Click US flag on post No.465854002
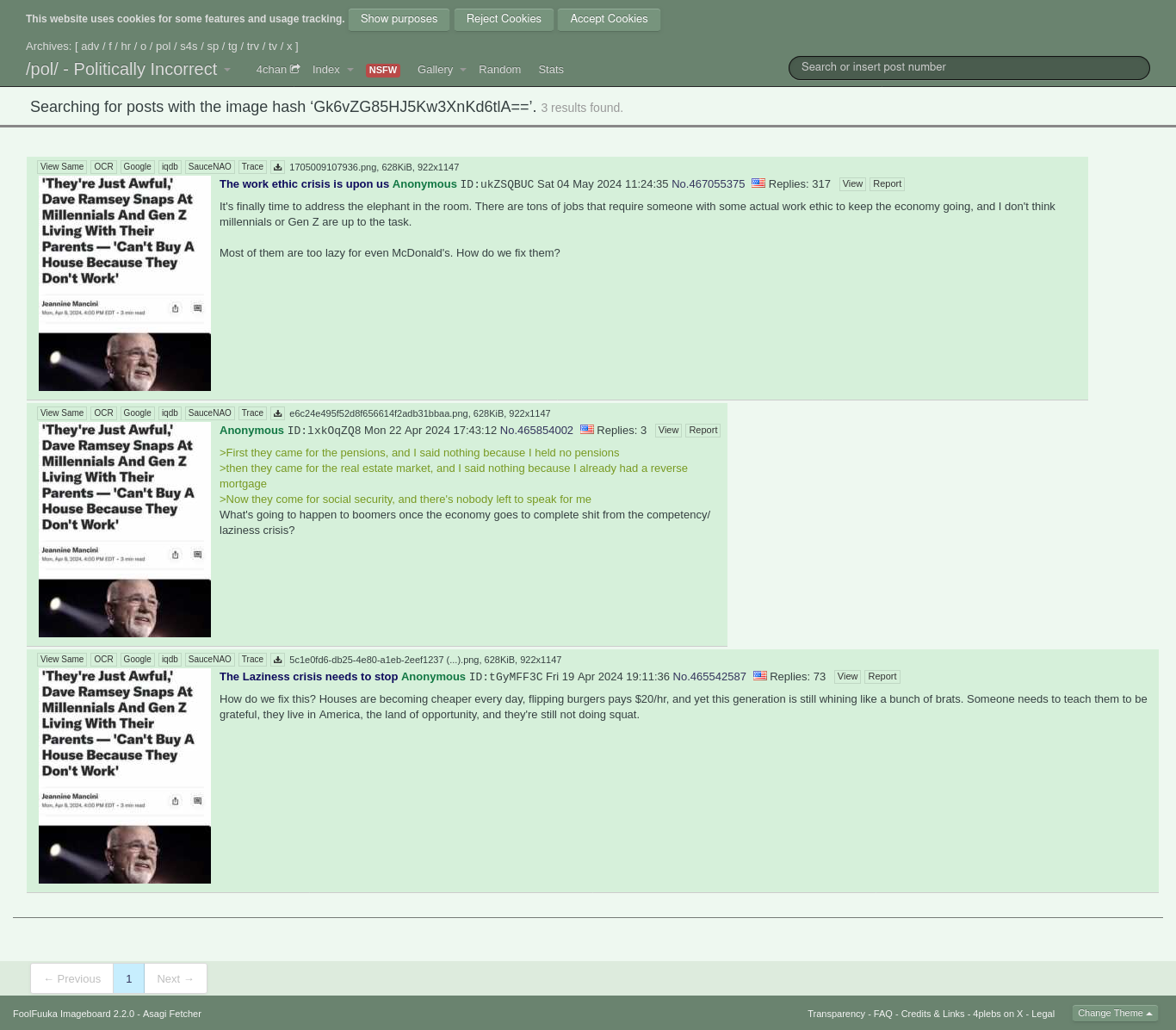 [587, 429]
